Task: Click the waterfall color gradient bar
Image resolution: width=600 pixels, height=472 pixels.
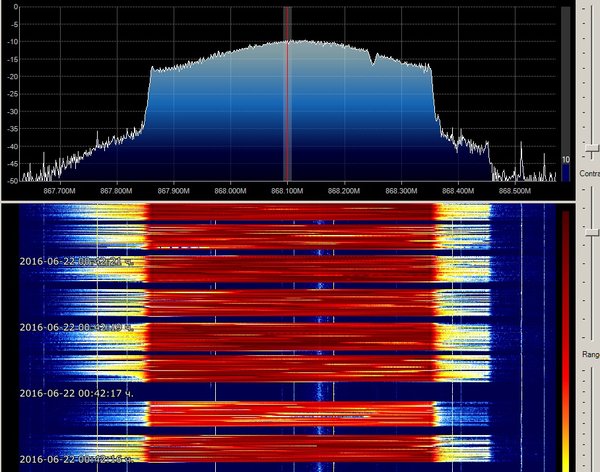Action: 565,341
